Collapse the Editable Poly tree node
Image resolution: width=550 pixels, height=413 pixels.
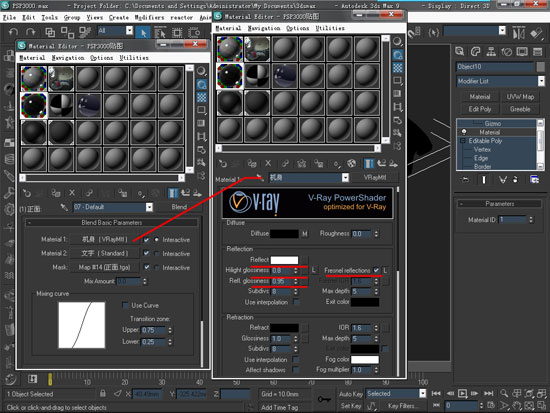[463, 141]
